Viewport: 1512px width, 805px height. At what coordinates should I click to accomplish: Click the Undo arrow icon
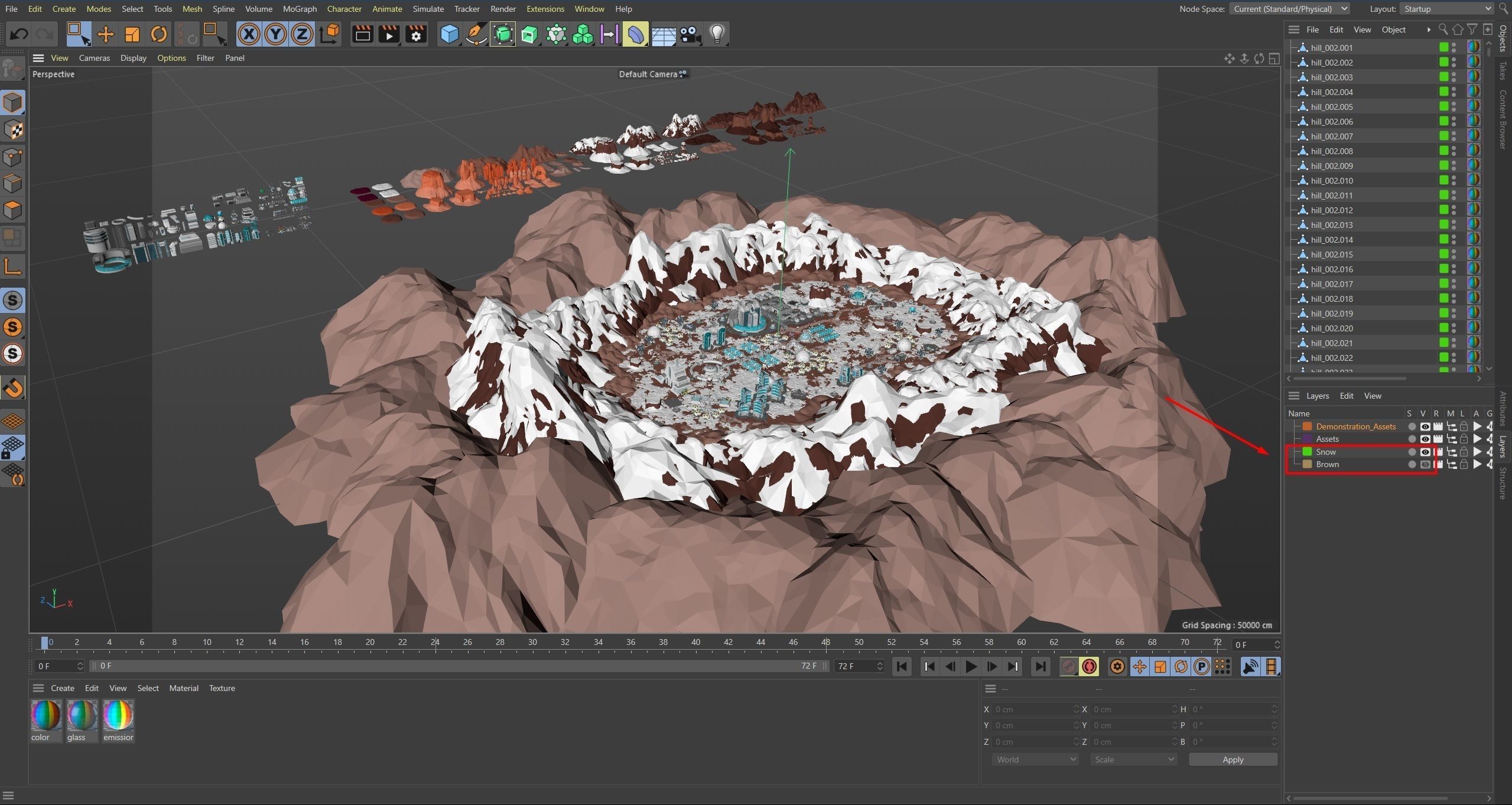[x=19, y=34]
